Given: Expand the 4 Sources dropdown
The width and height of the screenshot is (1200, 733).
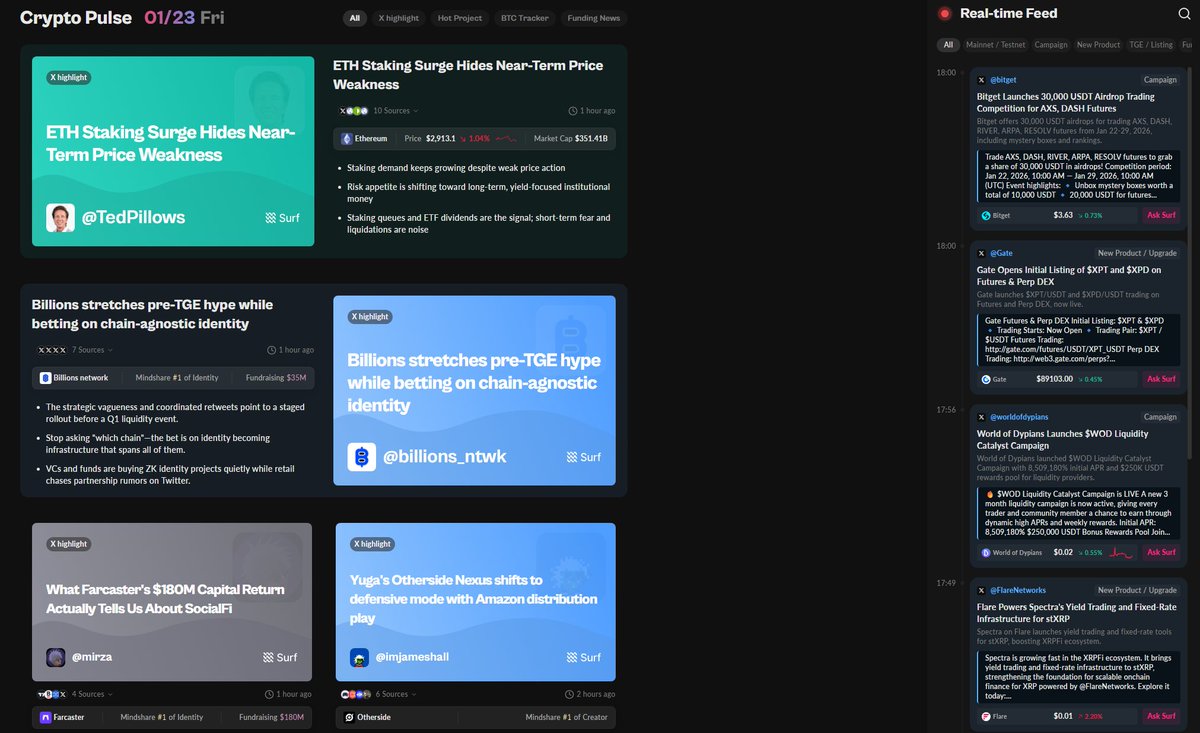Looking at the screenshot, I should pyautogui.click(x=92, y=694).
